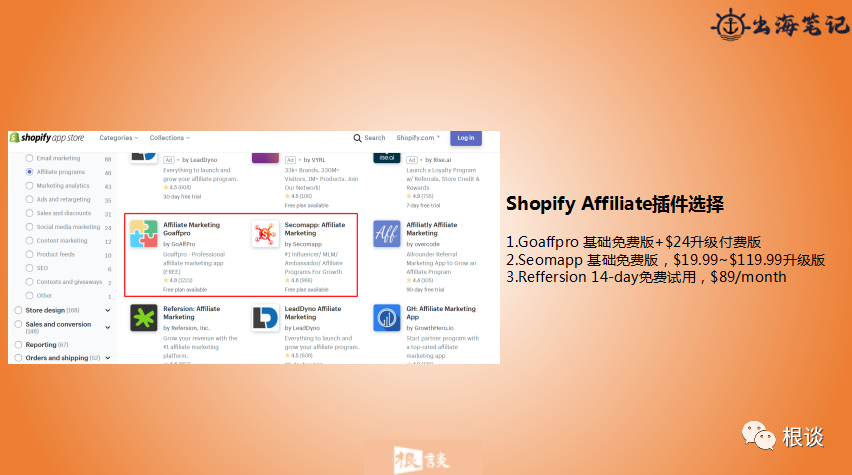Click the search magnifier icon
Viewport: 852px width, 475px height.
point(358,138)
